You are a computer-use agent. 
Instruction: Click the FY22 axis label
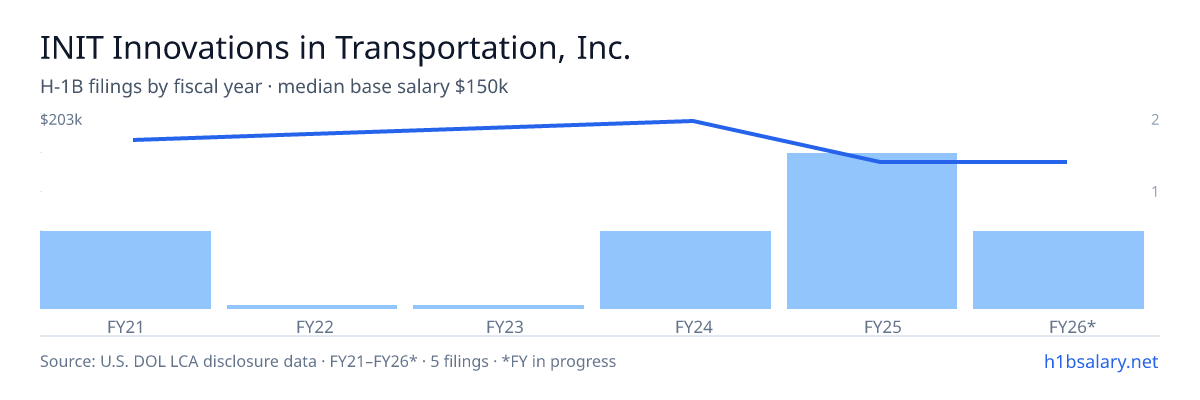pyautogui.click(x=312, y=326)
